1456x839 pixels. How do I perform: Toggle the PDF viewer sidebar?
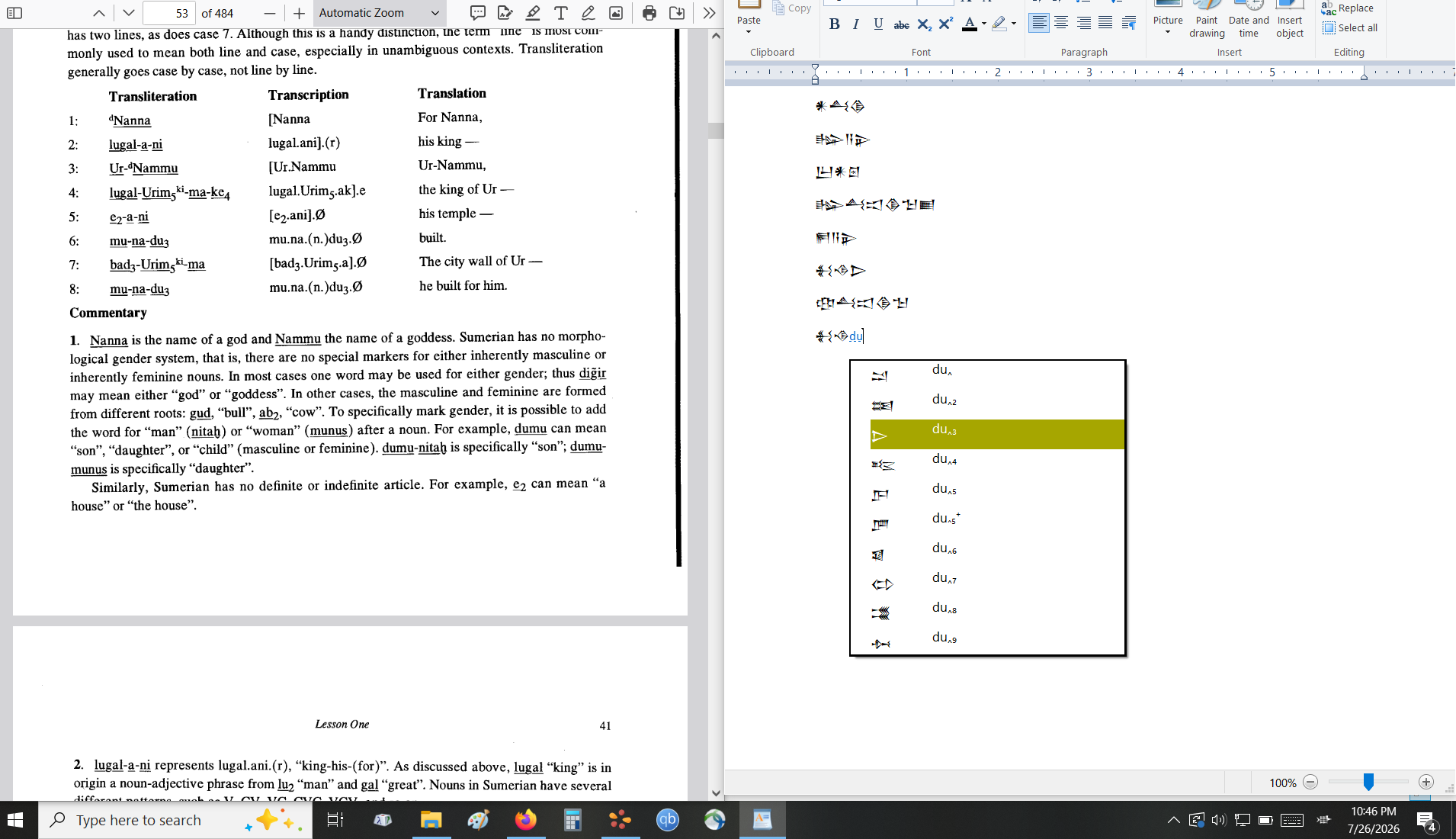pos(14,13)
